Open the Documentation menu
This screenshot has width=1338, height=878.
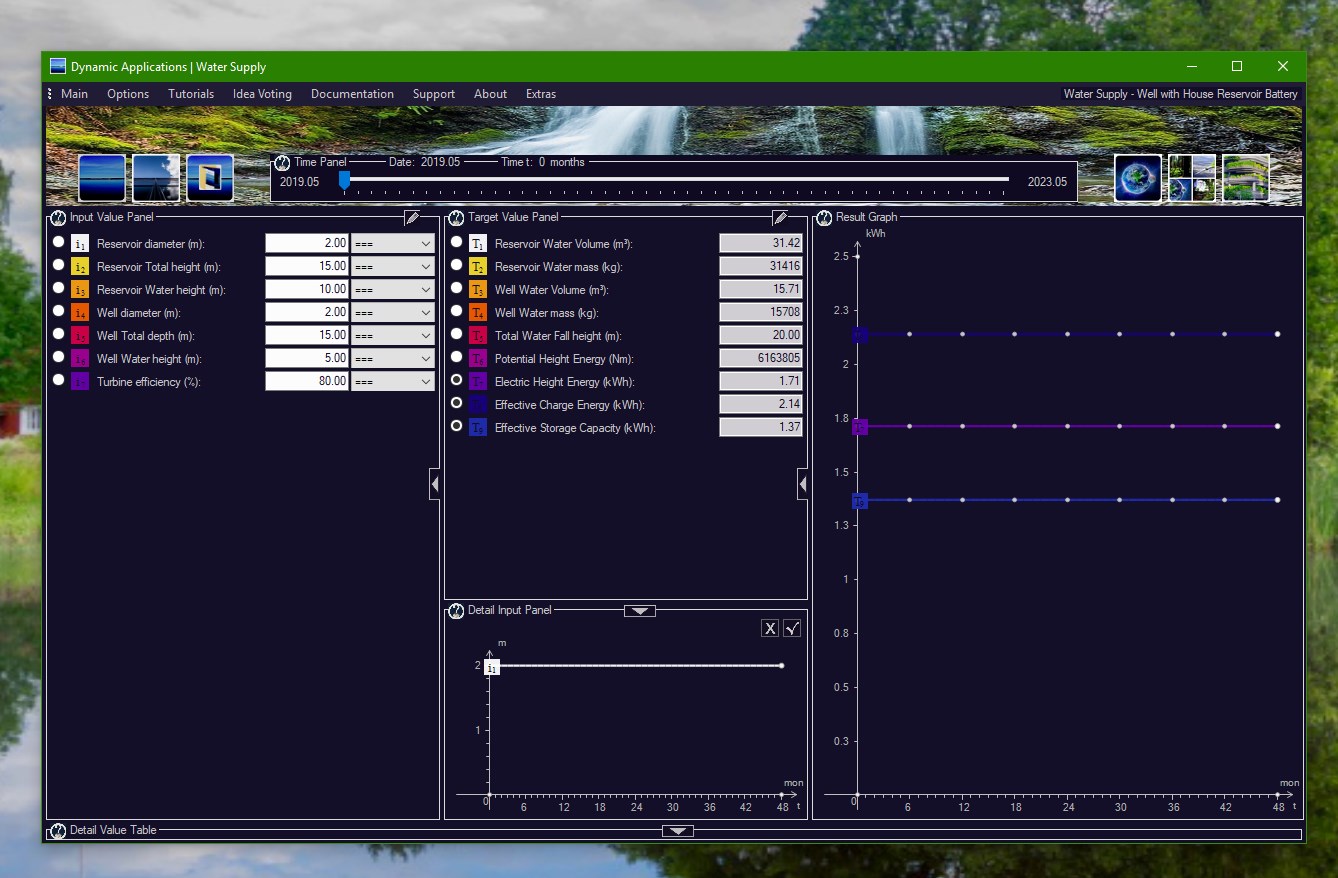[352, 94]
